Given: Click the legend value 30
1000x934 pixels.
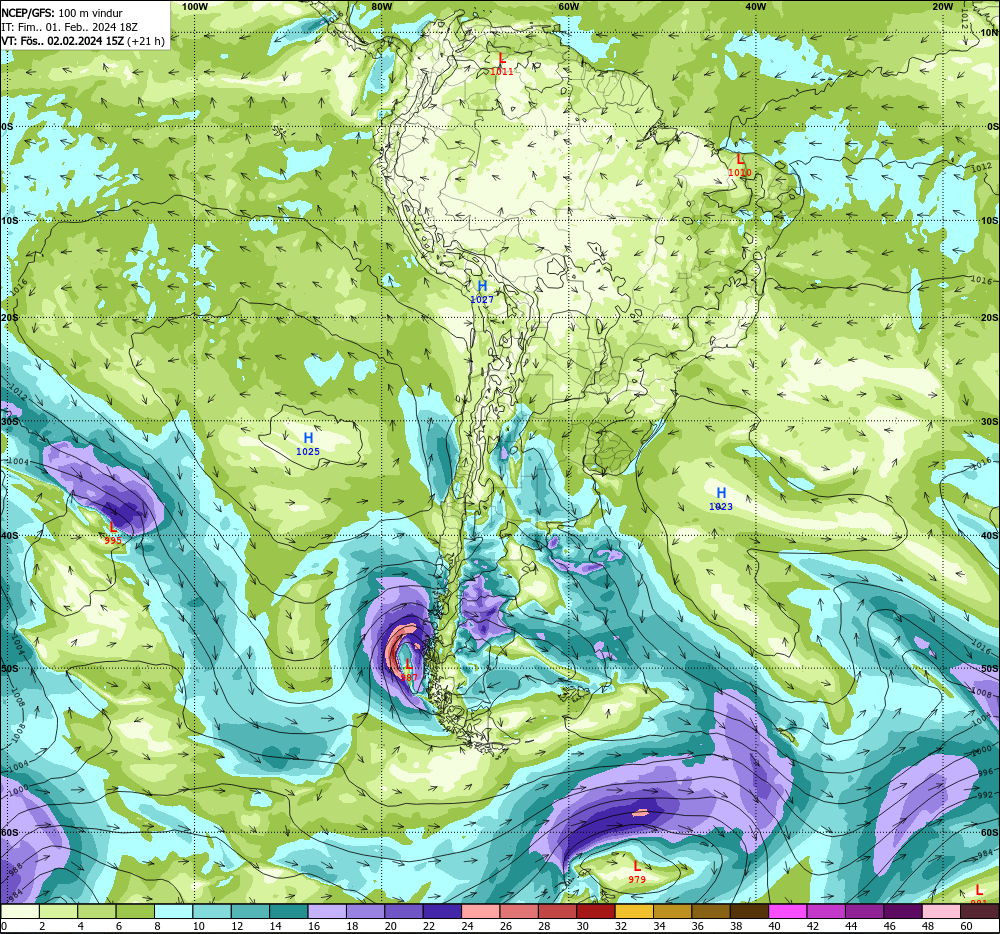Looking at the screenshot, I should pos(582,926).
